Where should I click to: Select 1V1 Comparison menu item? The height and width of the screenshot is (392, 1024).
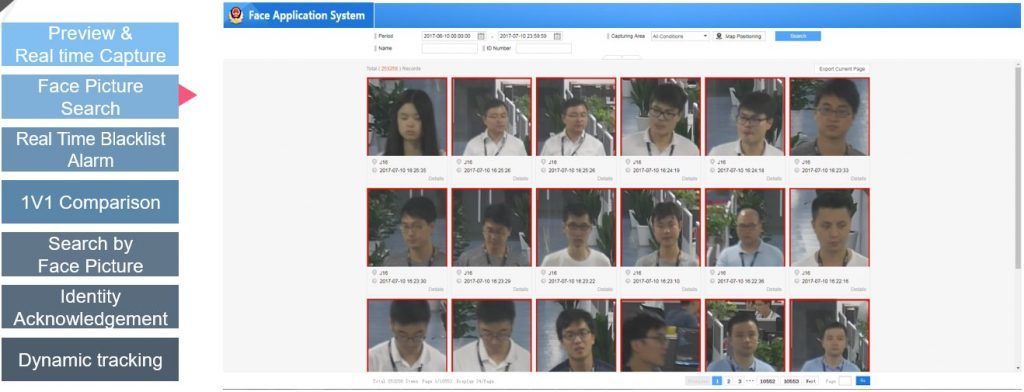90,202
